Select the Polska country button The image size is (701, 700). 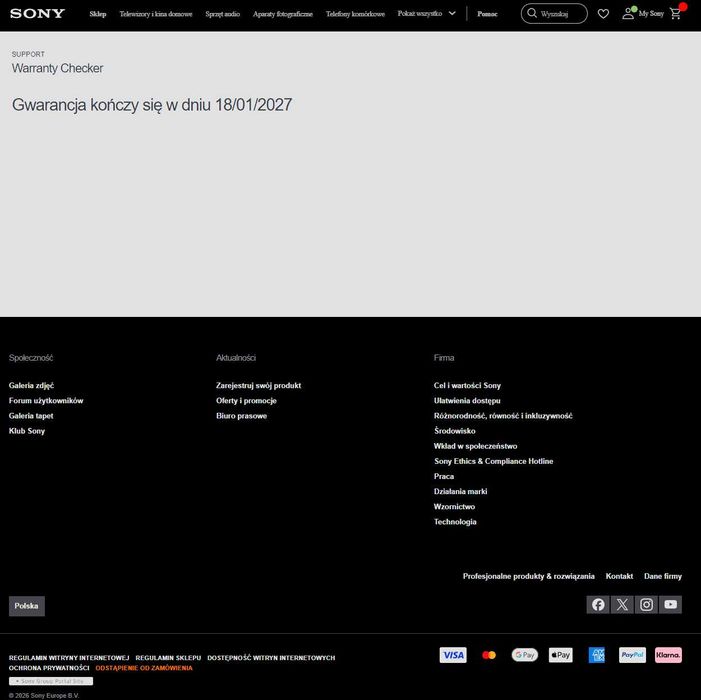tap(27, 606)
